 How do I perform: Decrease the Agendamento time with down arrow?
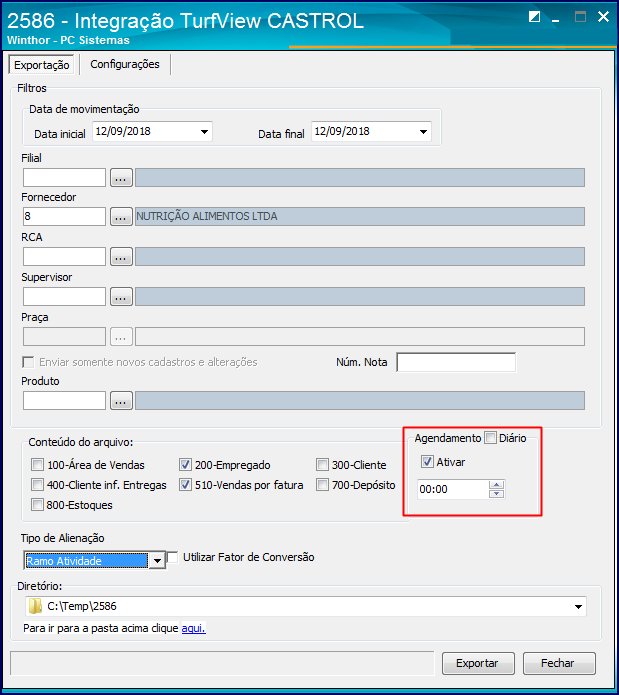click(497, 494)
